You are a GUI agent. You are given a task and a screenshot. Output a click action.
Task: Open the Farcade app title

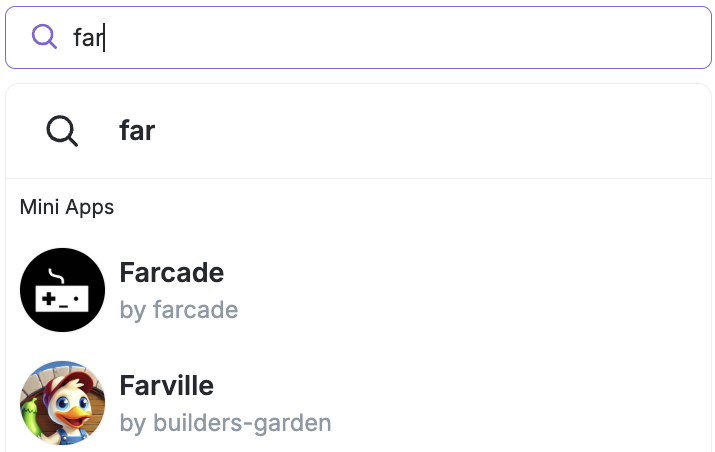pos(171,273)
